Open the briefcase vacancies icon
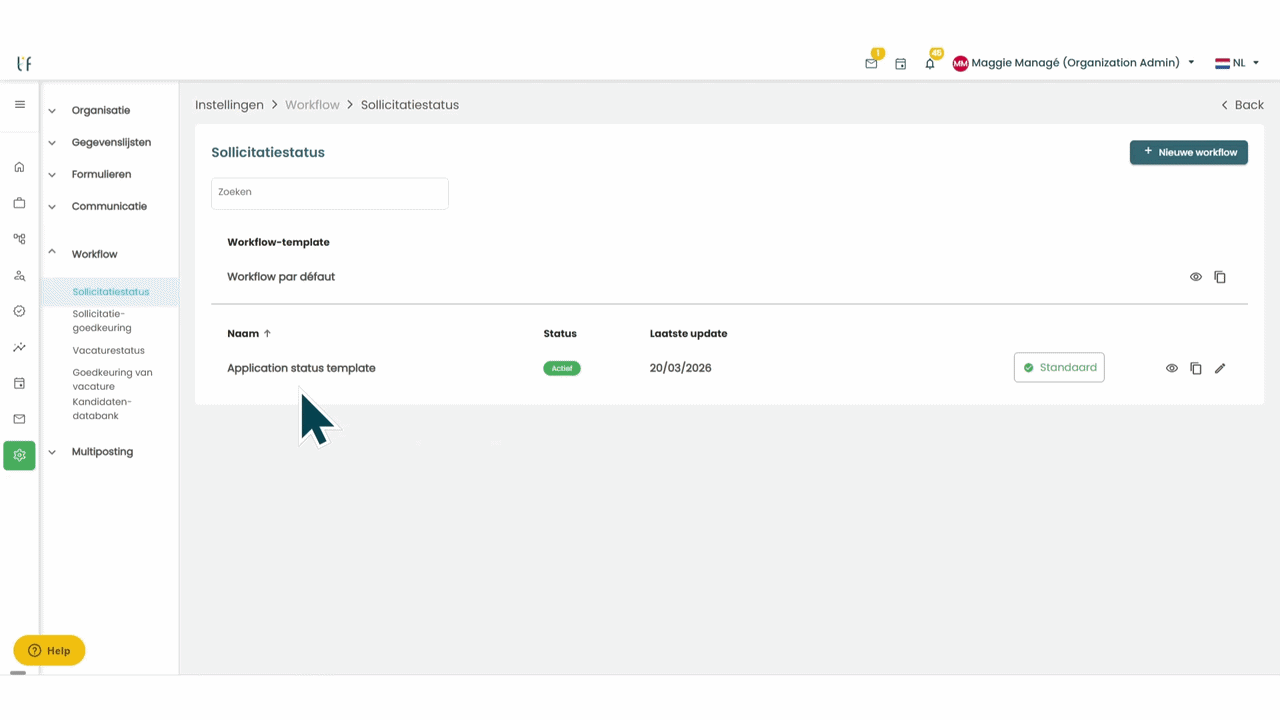 [19, 203]
